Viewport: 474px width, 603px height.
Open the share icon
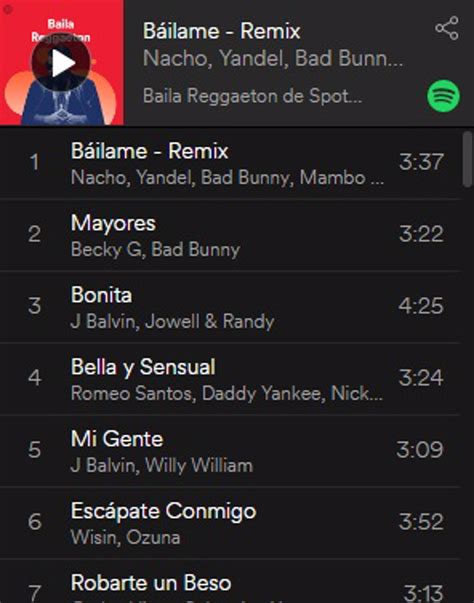pyautogui.click(x=447, y=28)
